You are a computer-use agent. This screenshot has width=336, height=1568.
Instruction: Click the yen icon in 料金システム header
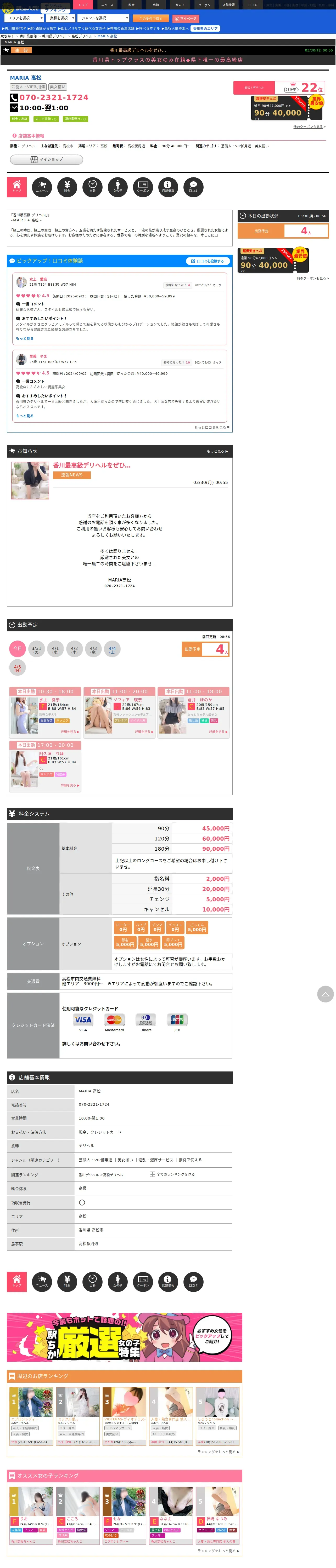[x=12, y=814]
